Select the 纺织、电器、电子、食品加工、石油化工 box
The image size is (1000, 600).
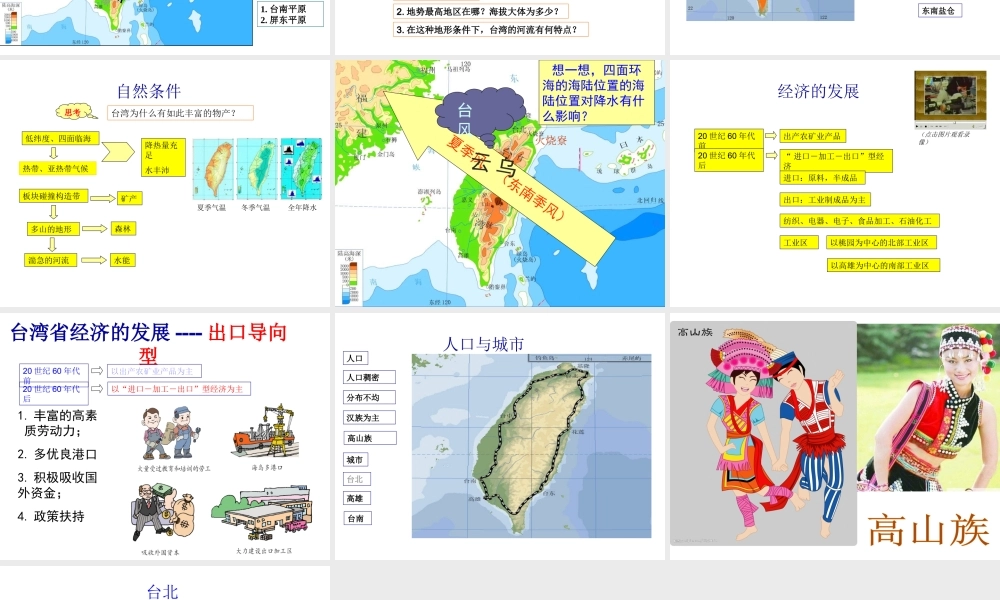(860, 221)
